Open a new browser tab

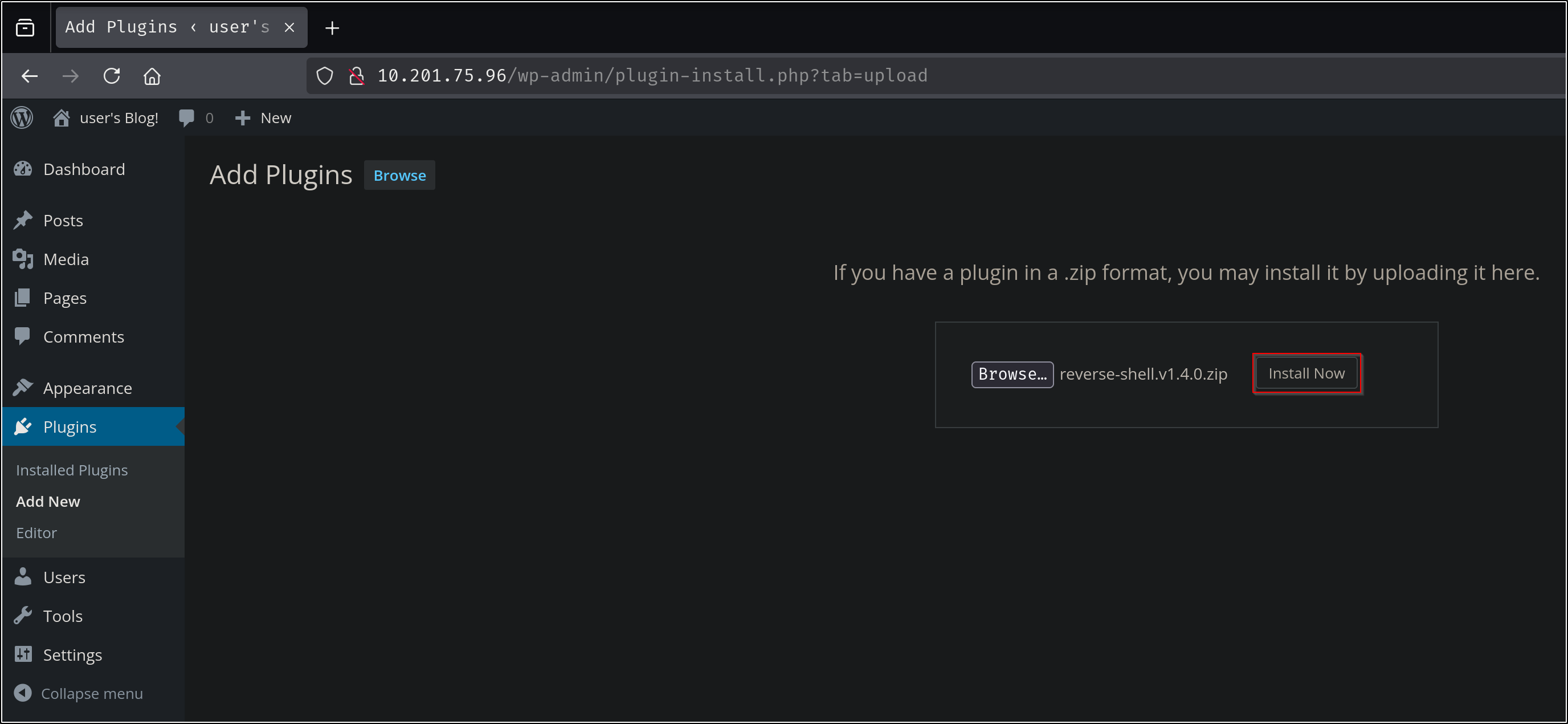(x=332, y=28)
